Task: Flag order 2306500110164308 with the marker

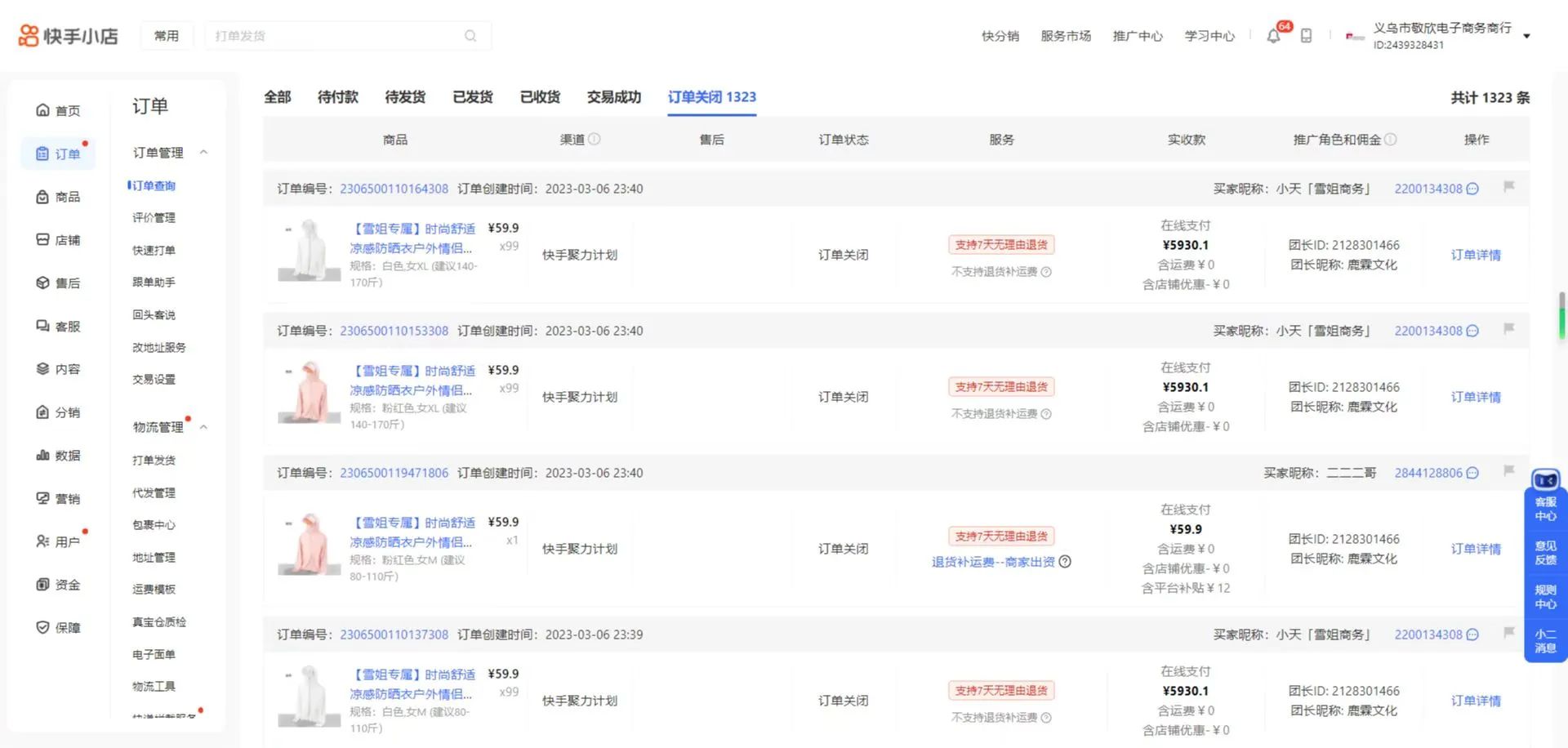Action: 1508,187
